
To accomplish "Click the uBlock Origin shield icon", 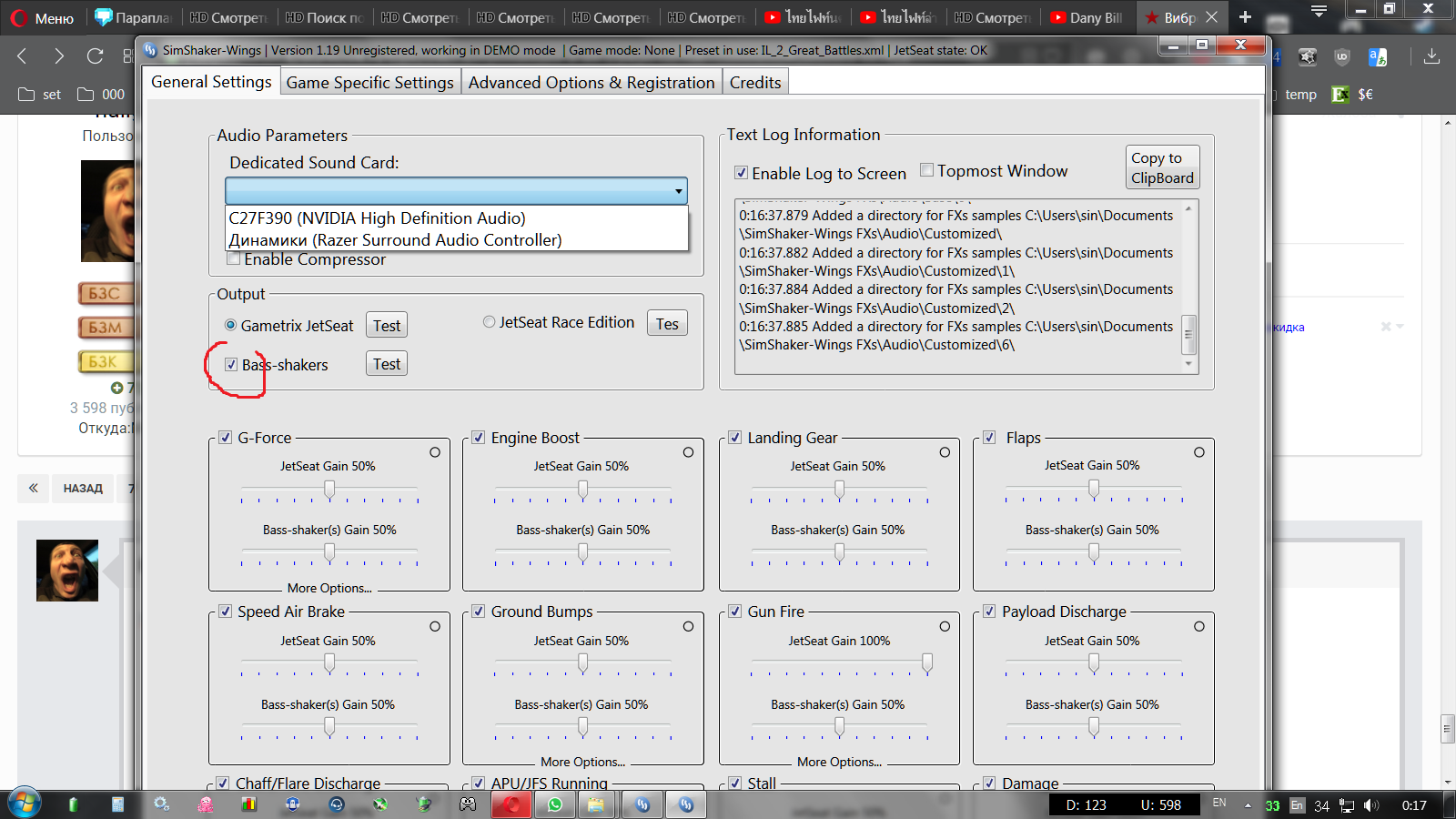I will point(1342,57).
